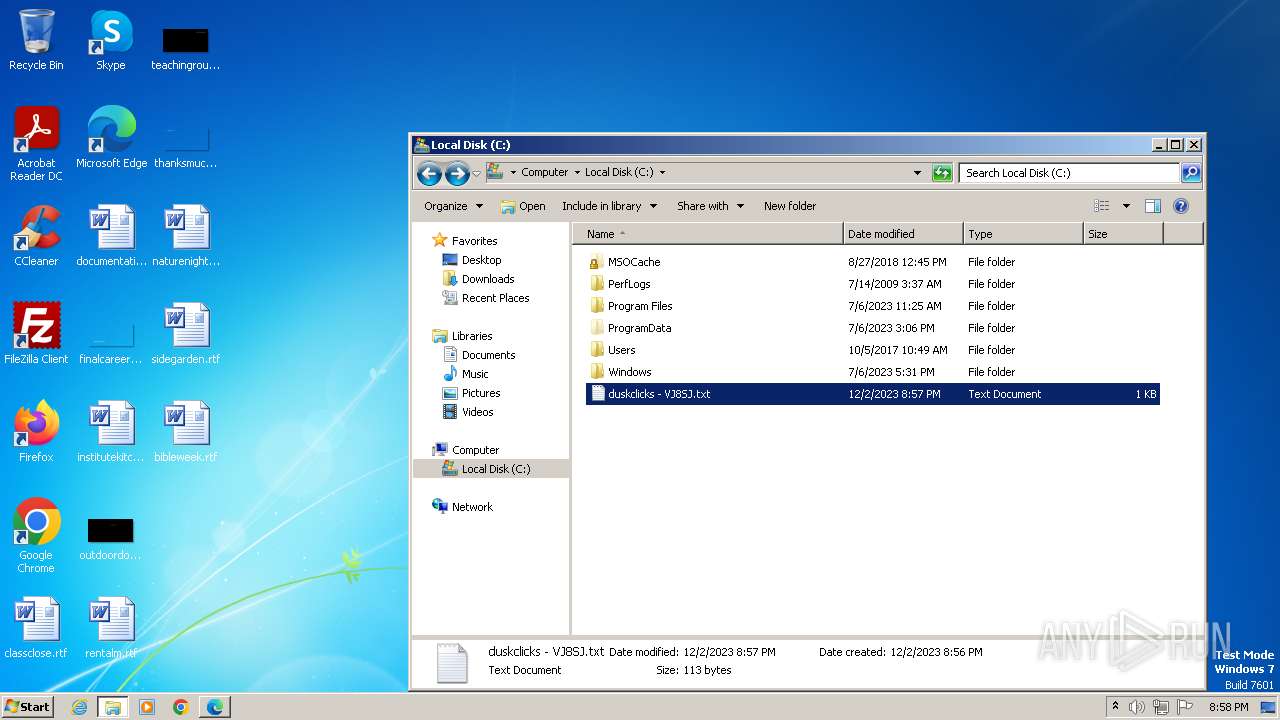This screenshot has height=720, width=1280.
Task: Expand Local Disk (C:) breadcrumb arrow
Action: pyautogui.click(x=662, y=172)
